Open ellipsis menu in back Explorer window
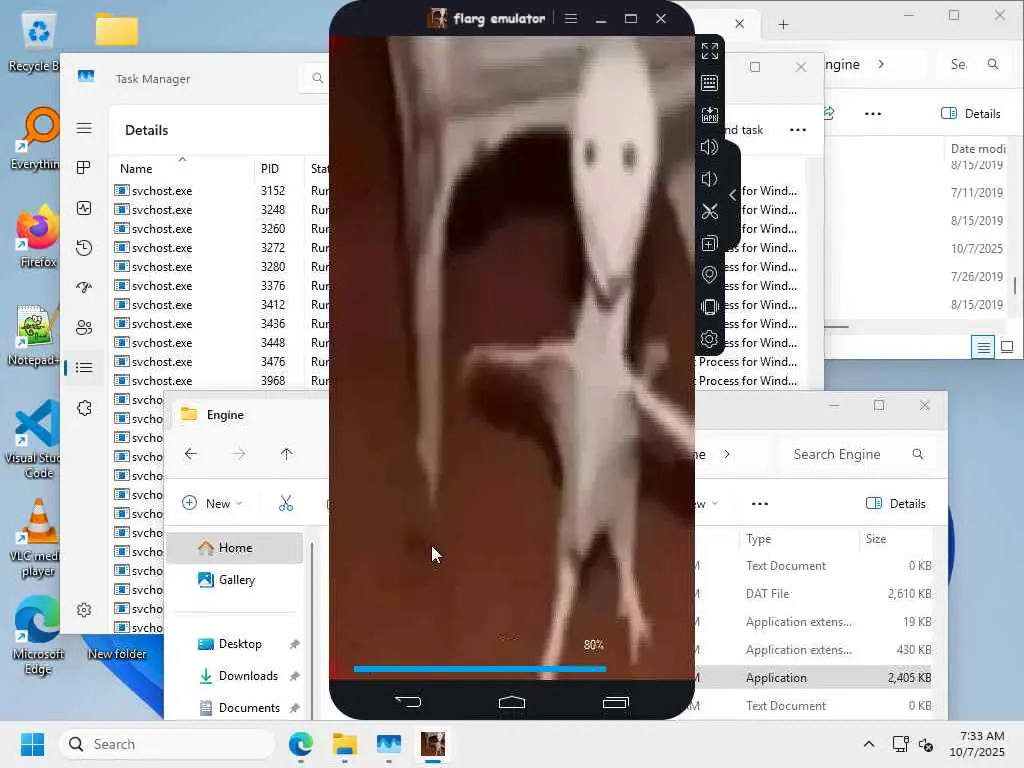This screenshot has width=1024, height=768. pyautogui.click(x=872, y=114)
